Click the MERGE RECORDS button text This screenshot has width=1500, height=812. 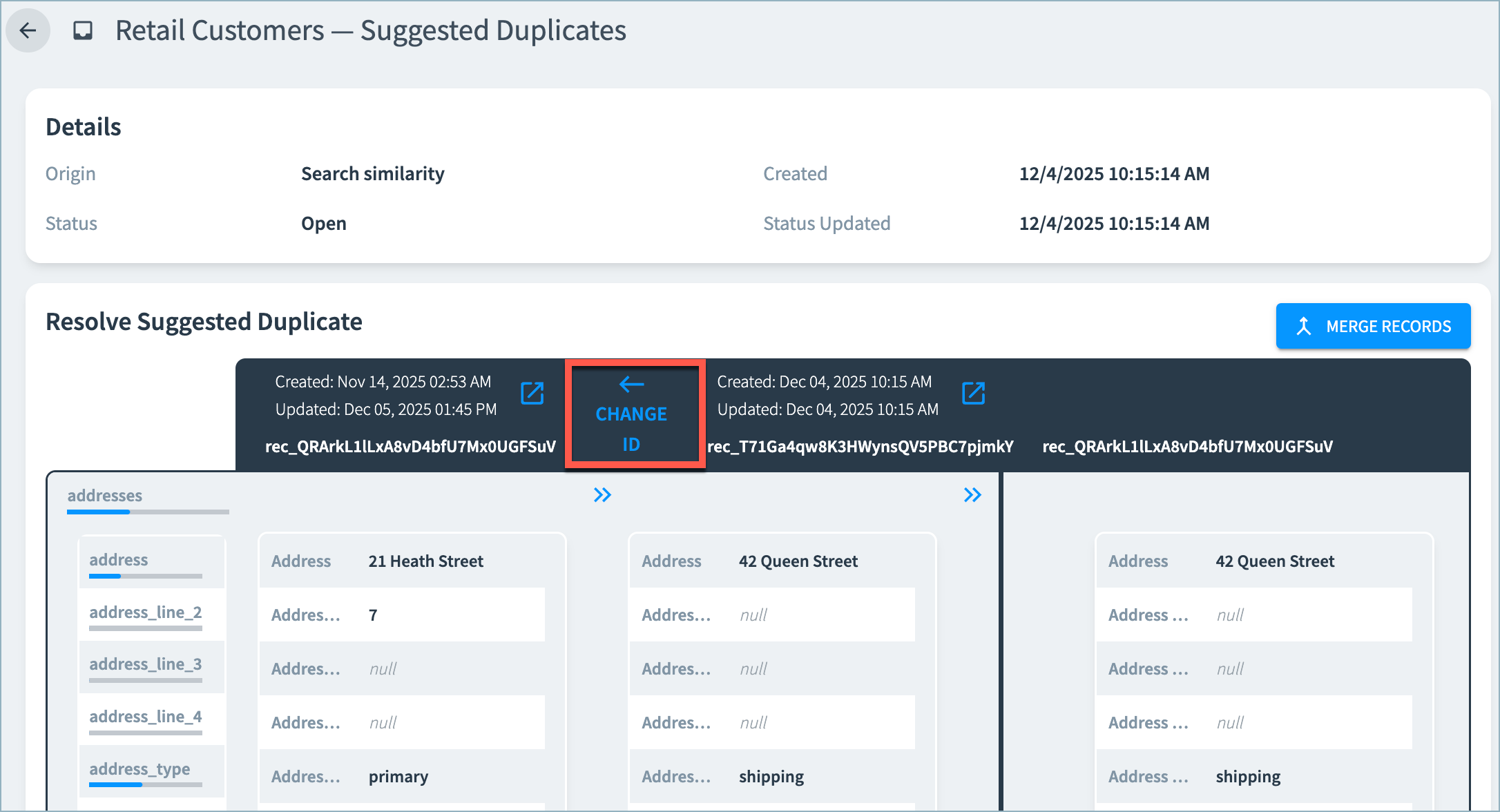pyautogui.click(x=1388, y=326)
